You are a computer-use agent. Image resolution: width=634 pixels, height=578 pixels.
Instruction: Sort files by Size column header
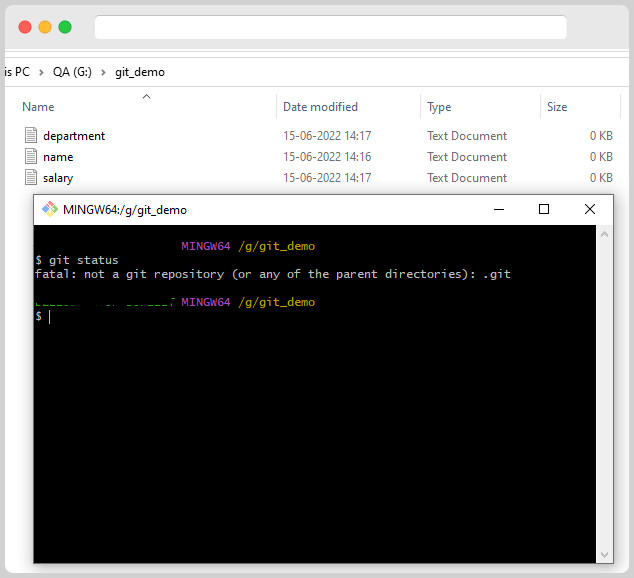pyautogui.click(x=557, y=107)
